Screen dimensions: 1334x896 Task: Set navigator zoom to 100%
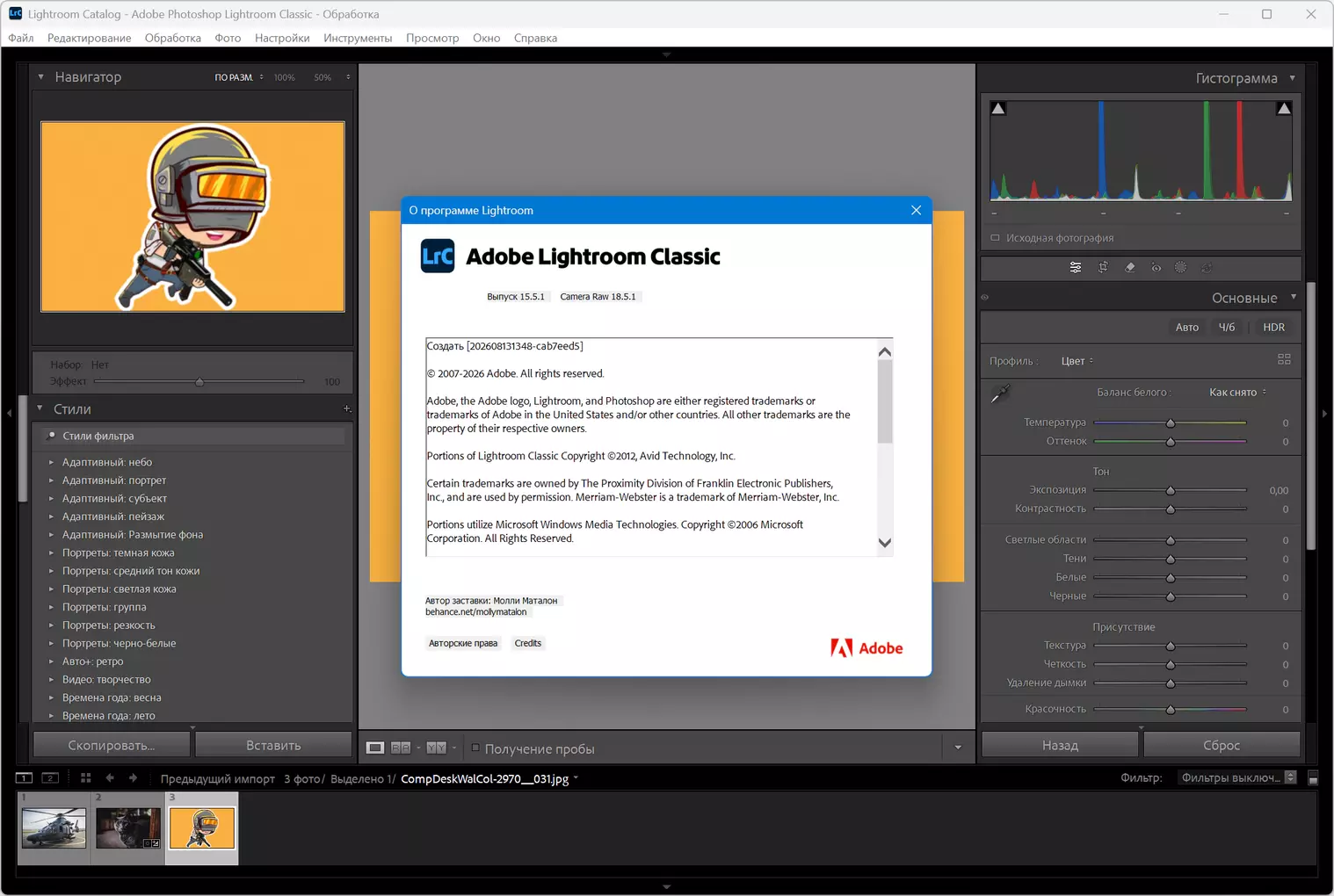point(284,77)
